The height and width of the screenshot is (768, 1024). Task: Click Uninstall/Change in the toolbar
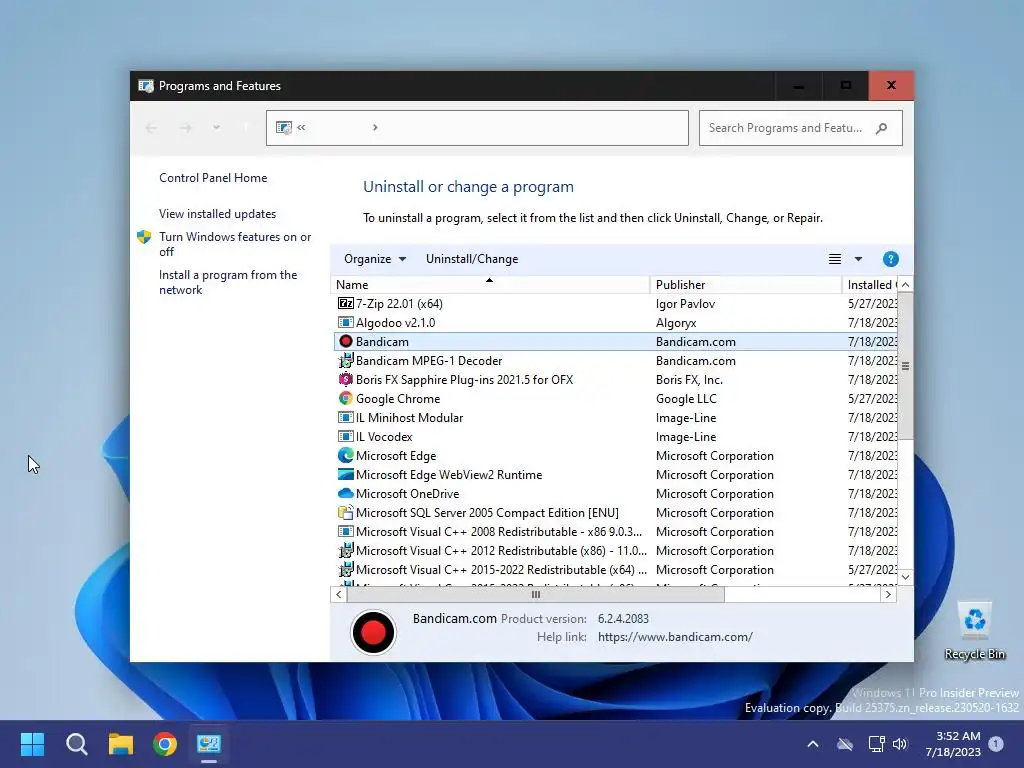(472, 259)
